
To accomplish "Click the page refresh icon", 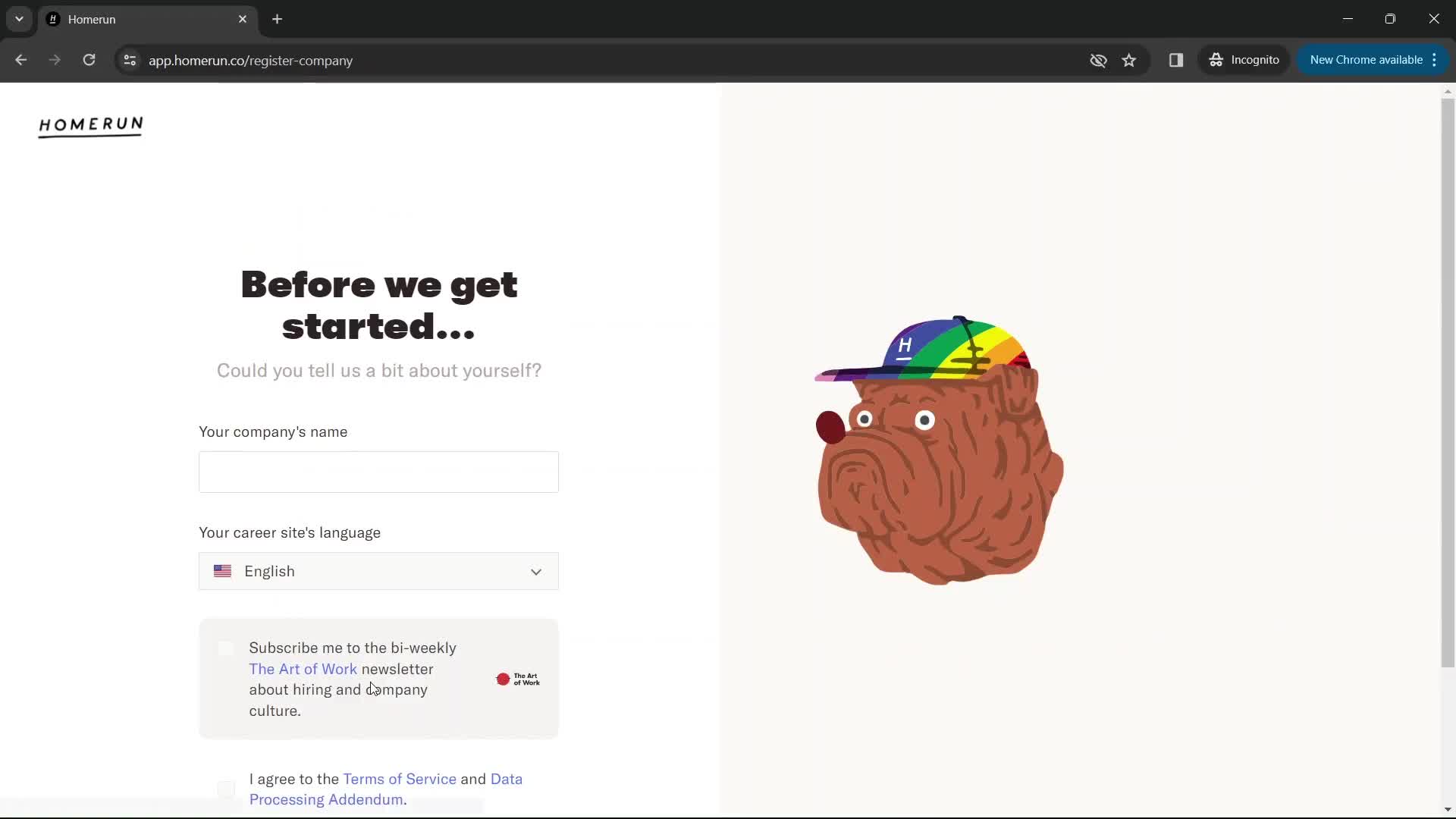I will click(x=89, y=60).
